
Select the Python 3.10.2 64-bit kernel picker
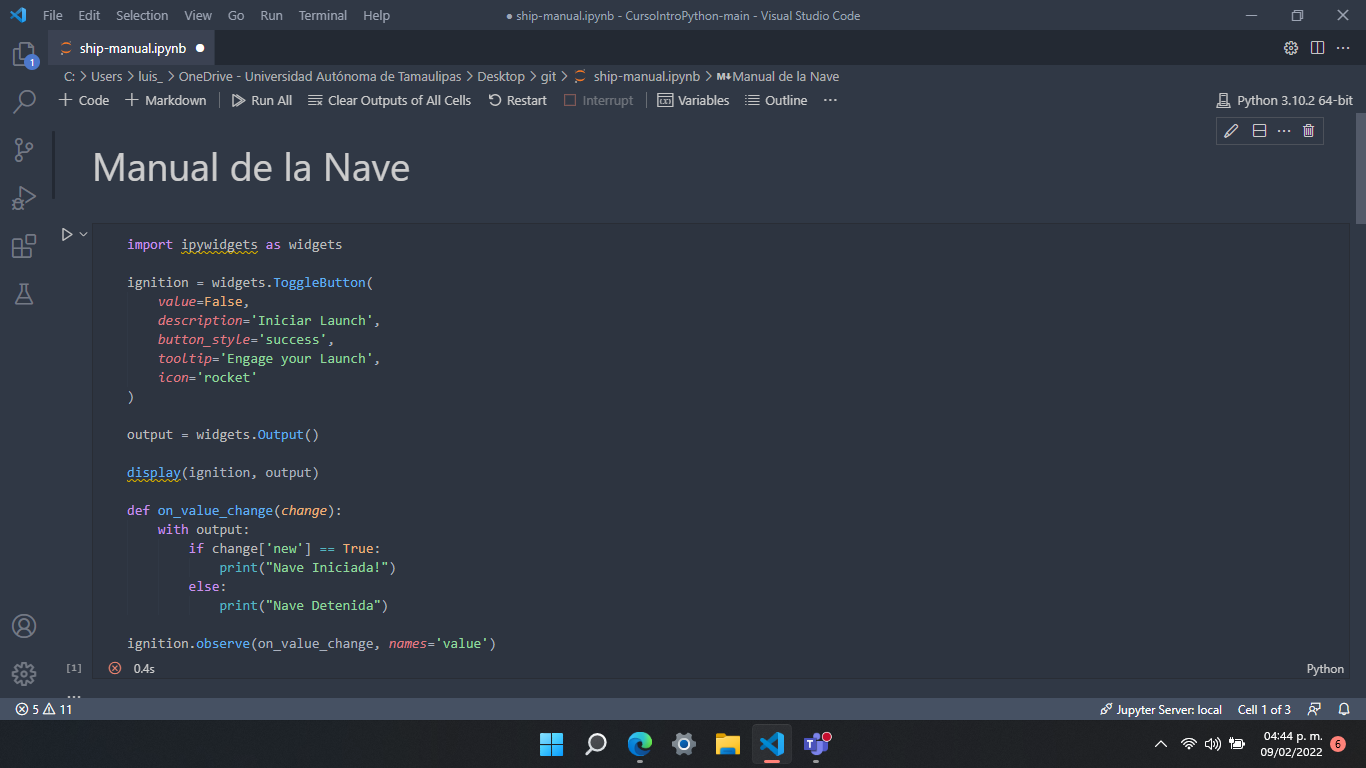pyautogui.click(x=1284, y=100)
